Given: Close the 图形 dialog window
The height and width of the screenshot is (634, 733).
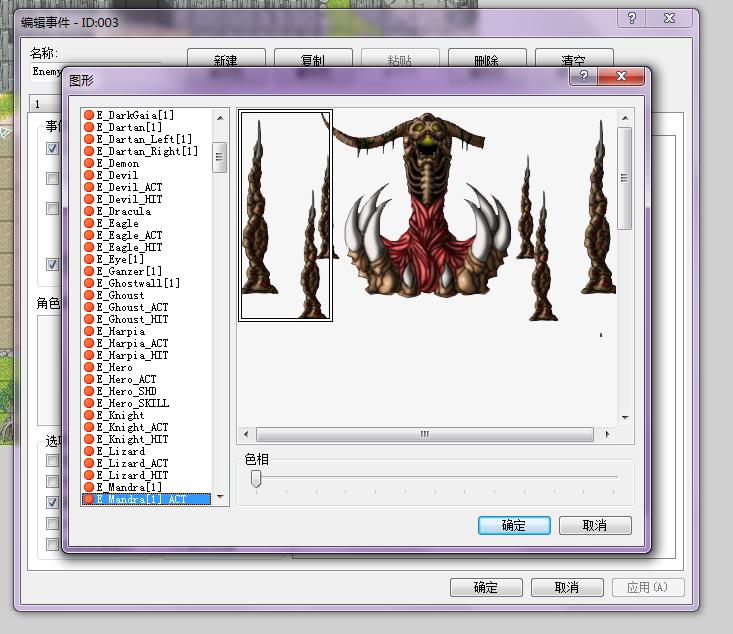Looking at the screenshot, I should pos(621,76).
